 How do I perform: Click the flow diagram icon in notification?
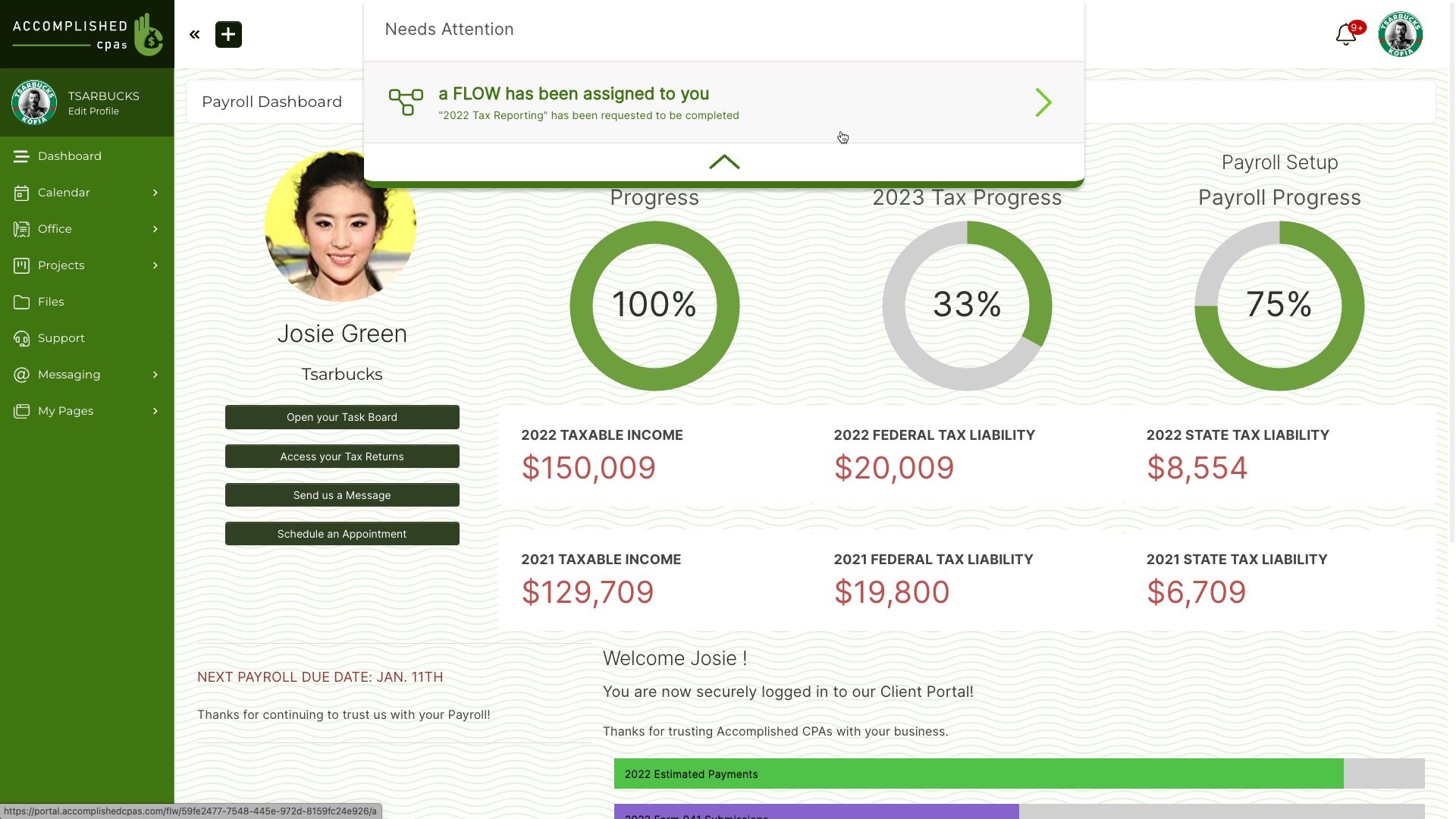[x=406, y=102]
